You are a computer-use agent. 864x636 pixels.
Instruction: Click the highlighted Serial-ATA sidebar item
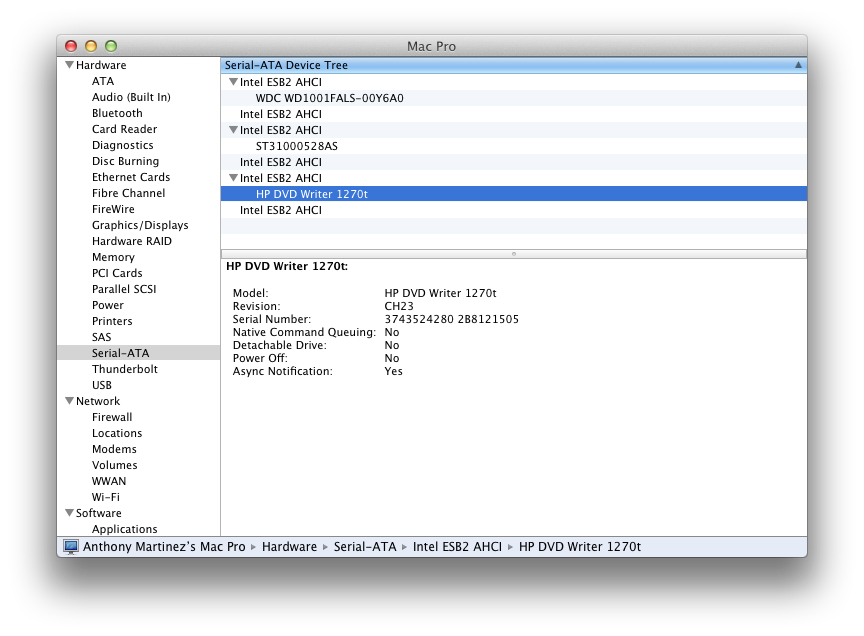coord(138,353)
